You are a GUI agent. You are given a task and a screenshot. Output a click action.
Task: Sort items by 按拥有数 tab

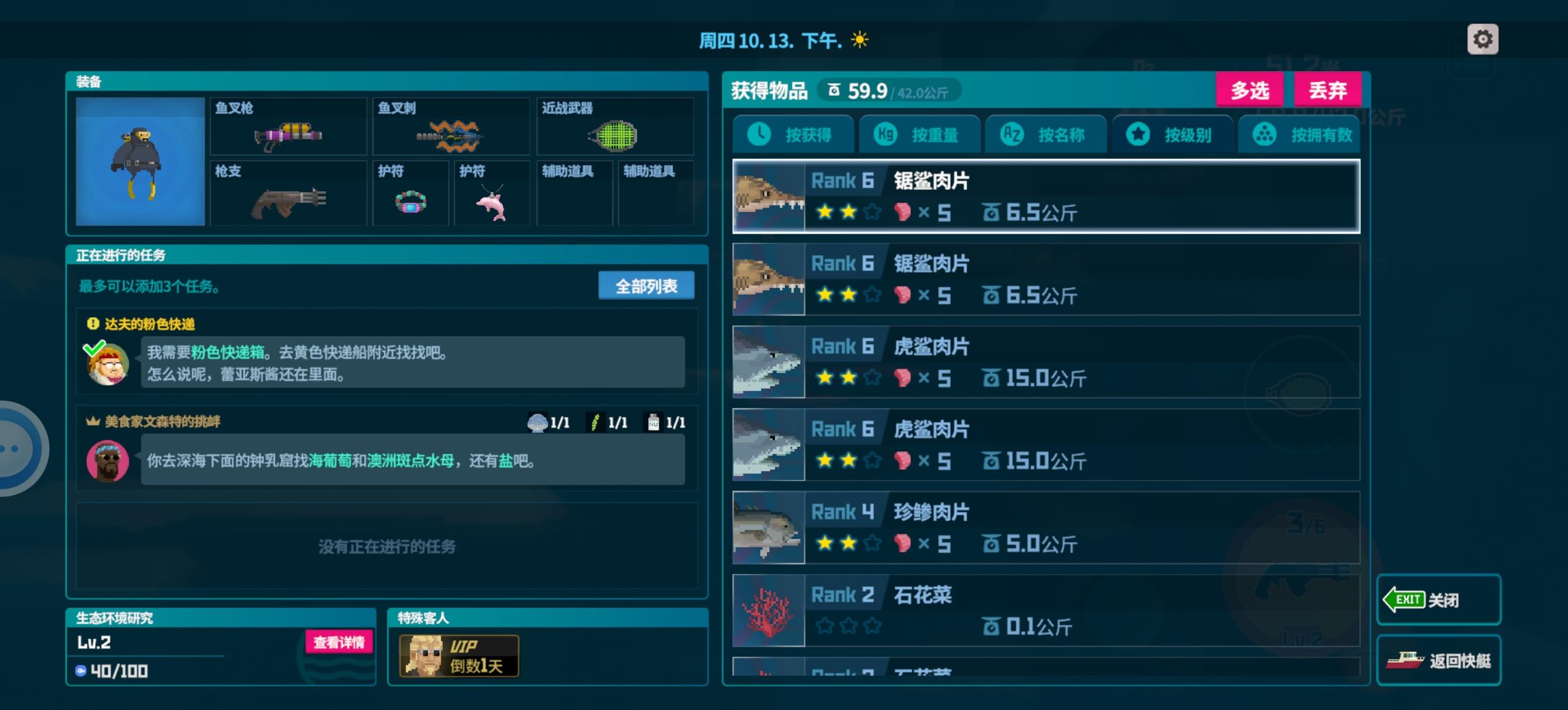pyautogui.click(x=1299, y=134)
